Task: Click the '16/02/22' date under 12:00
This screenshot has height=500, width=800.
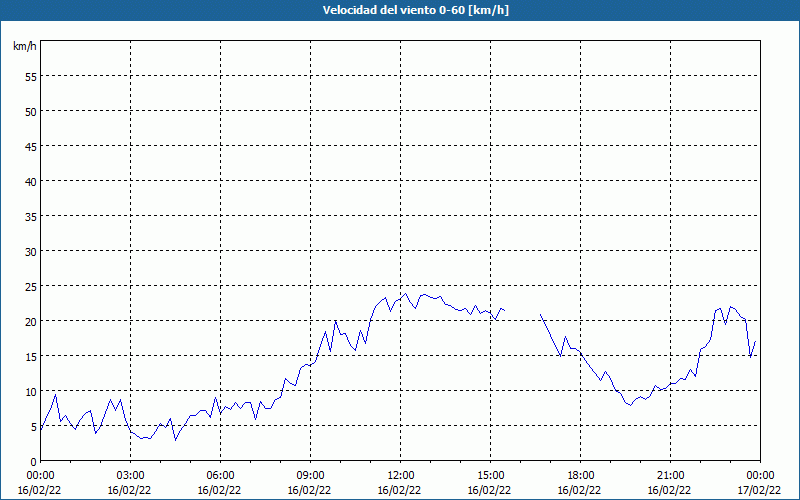Action: [x=399, y=490]
